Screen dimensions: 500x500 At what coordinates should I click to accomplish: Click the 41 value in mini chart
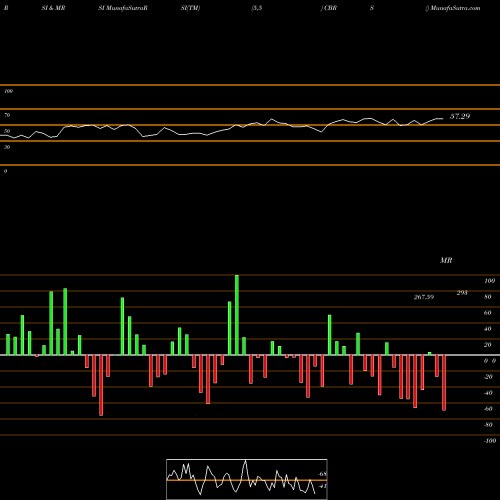point(323,486)
